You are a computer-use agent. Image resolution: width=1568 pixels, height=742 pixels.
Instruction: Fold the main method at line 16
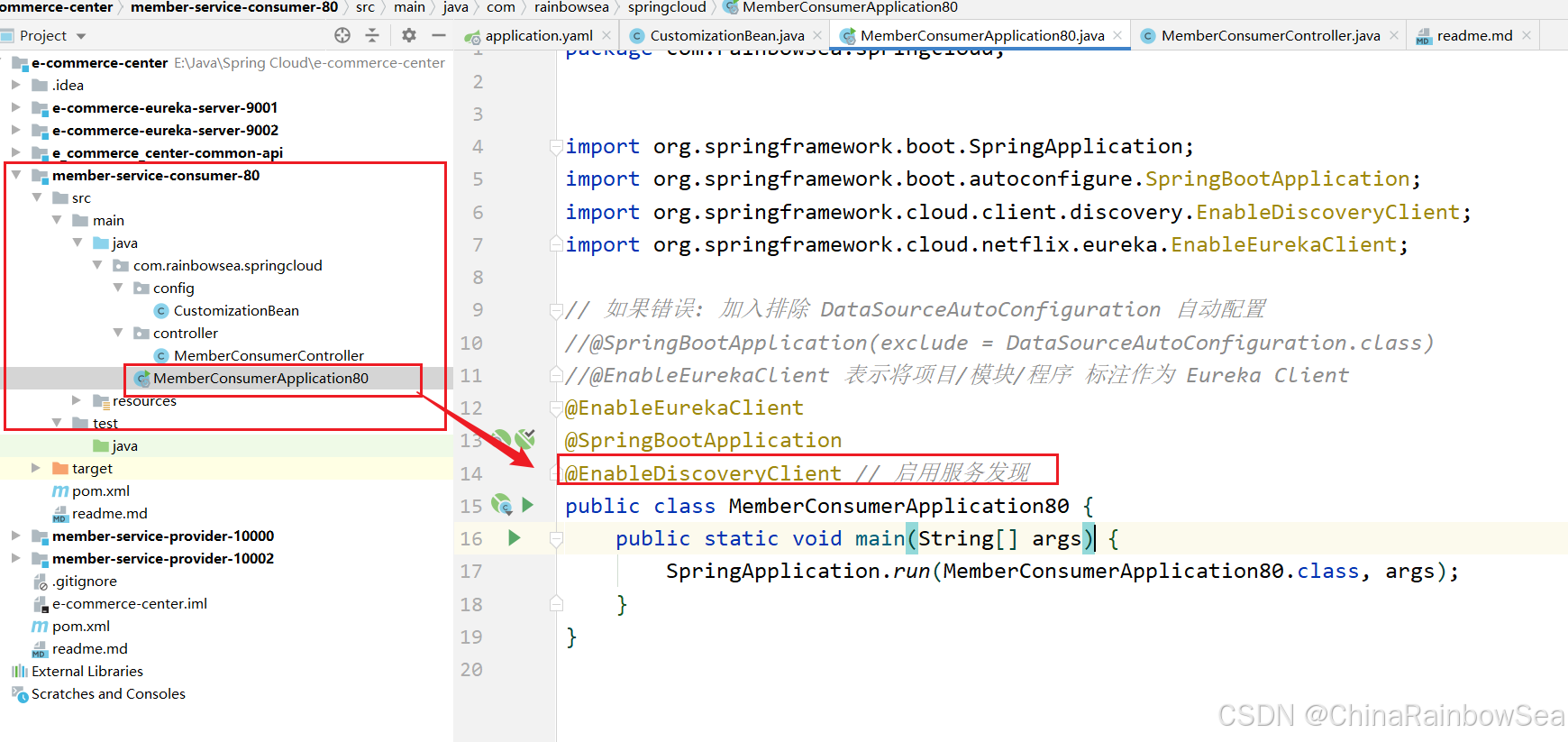pos(556,539)
